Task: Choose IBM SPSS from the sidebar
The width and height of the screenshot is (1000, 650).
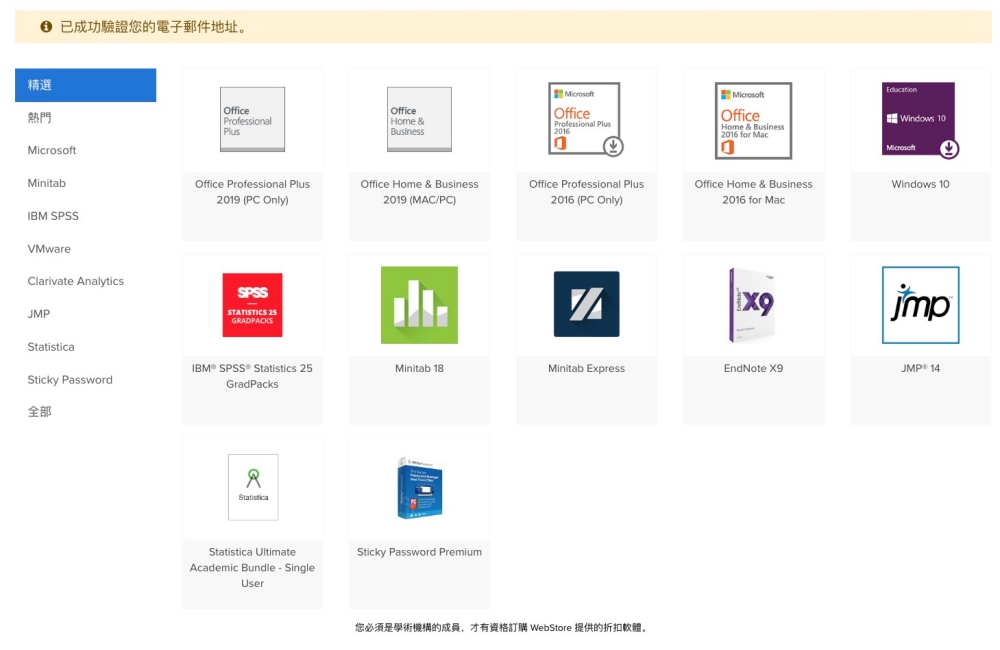Action: tap(53, 216)
